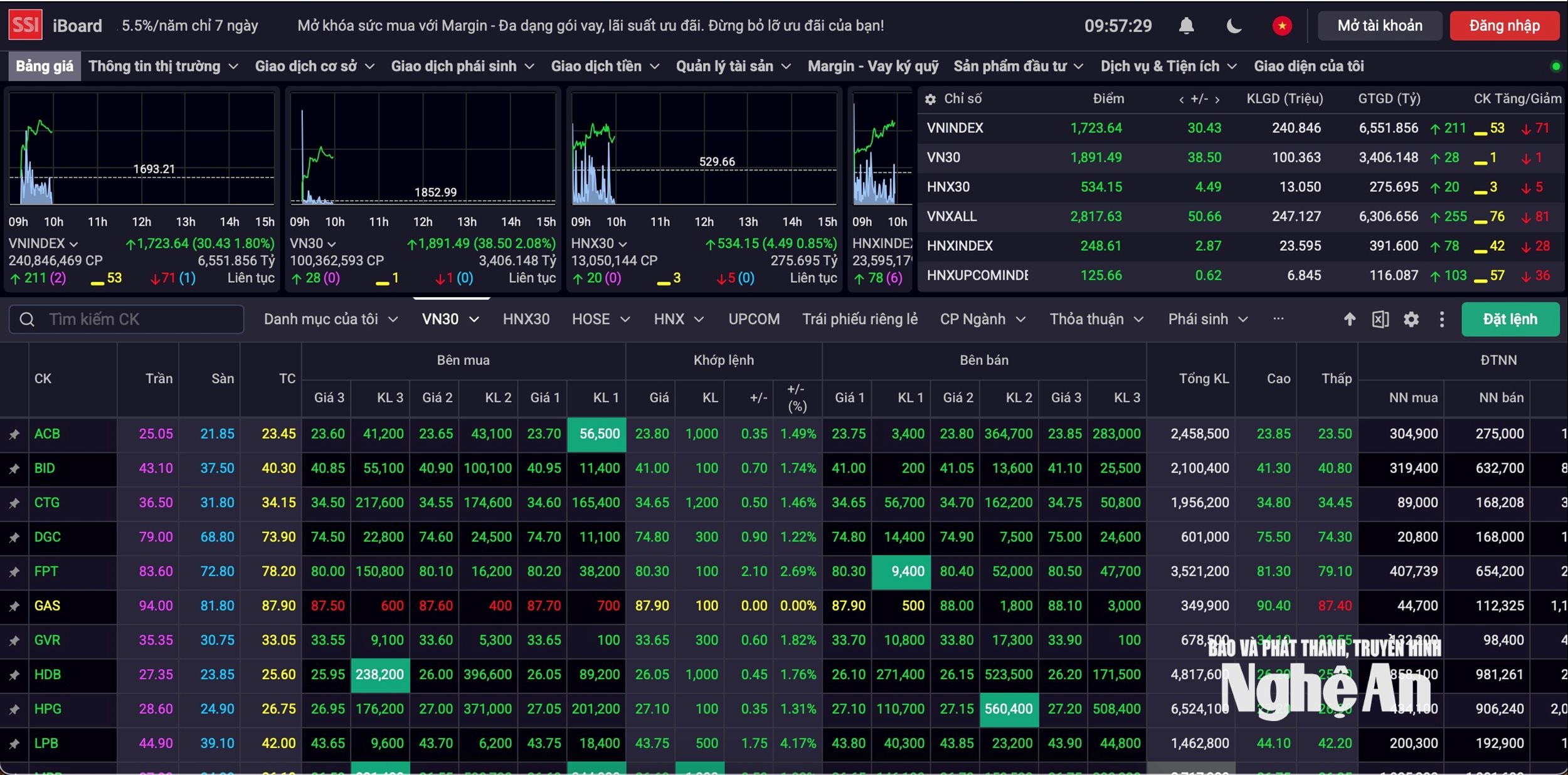The image size is (1568, 775).
Task: Pin the HPG row
Action: (x=14, y=709)
